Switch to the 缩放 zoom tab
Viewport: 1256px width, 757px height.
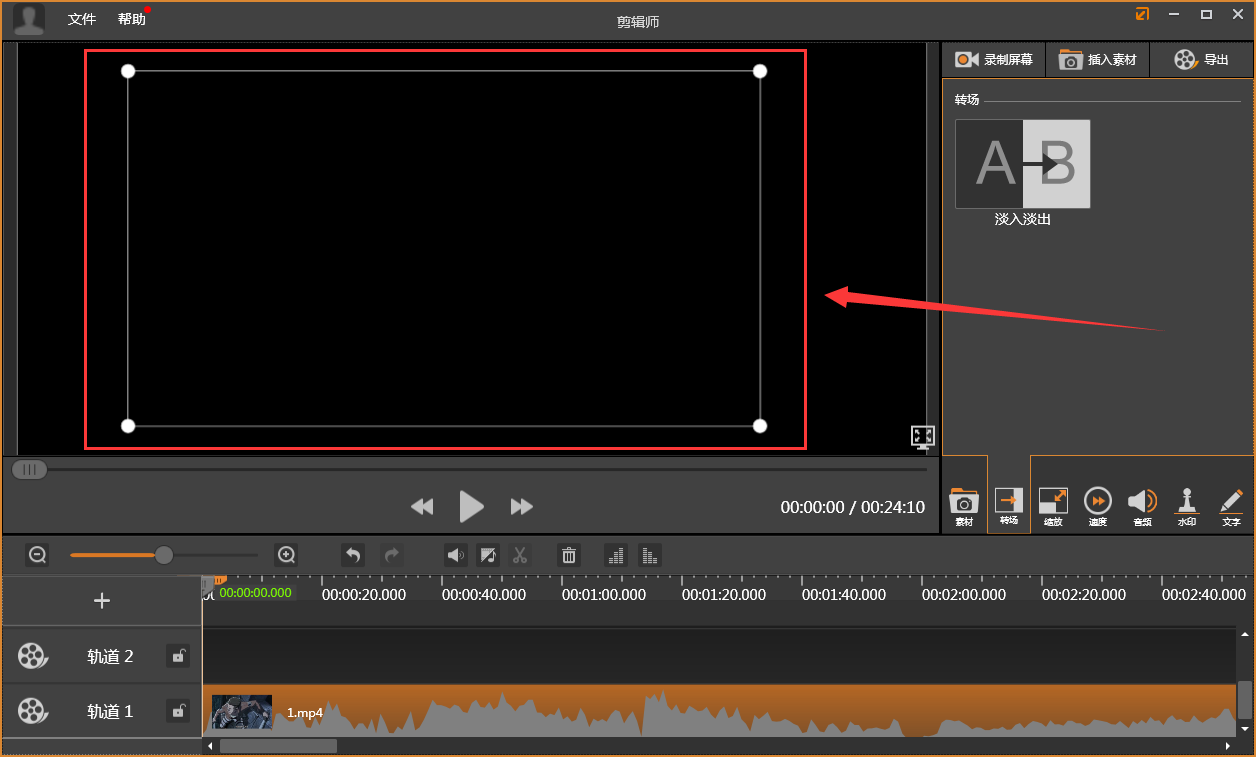point(1053,507)
